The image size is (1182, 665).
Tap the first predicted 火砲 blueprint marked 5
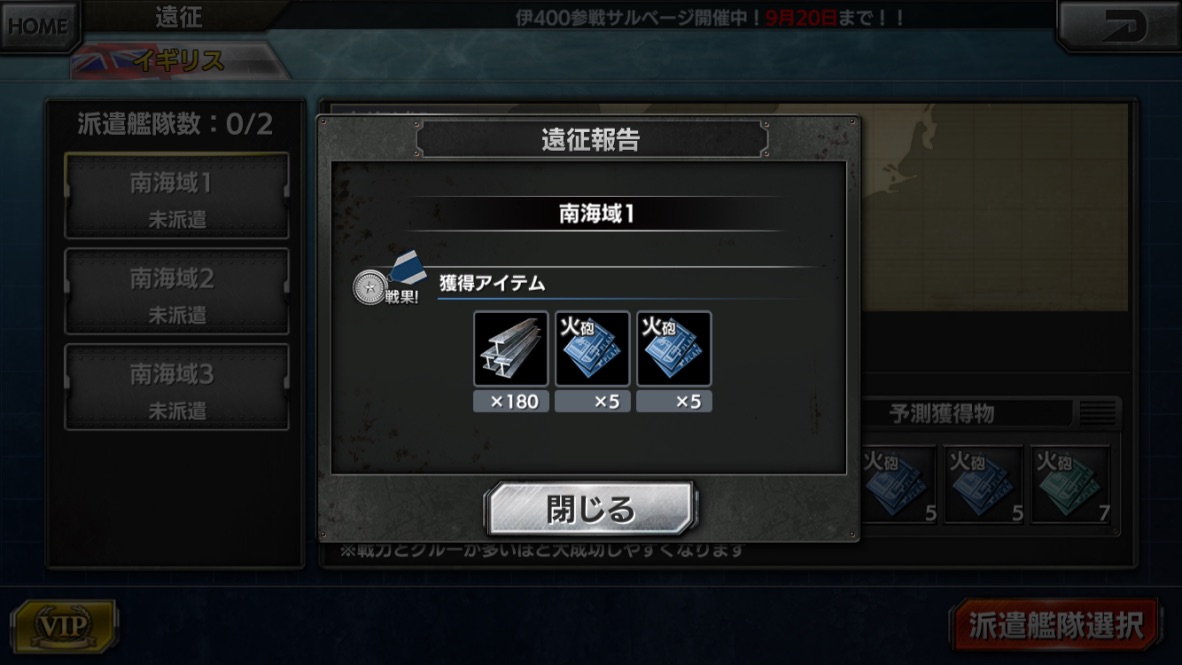(x=899, y=484)
